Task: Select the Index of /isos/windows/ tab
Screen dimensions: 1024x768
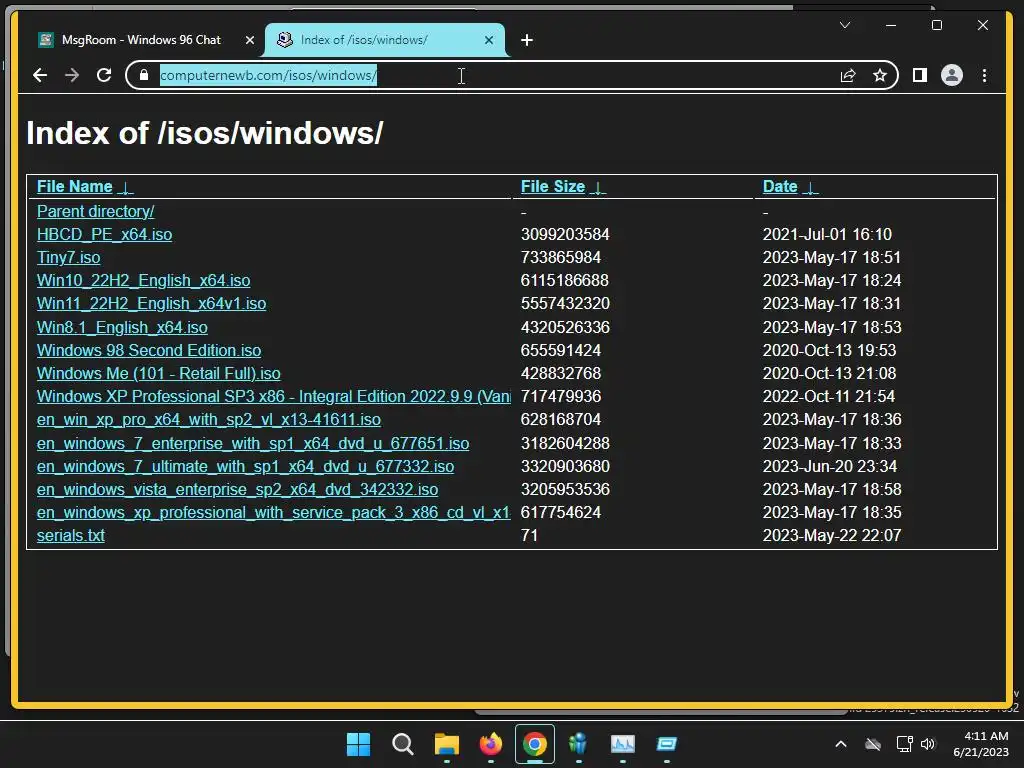Action: point(385,40)
